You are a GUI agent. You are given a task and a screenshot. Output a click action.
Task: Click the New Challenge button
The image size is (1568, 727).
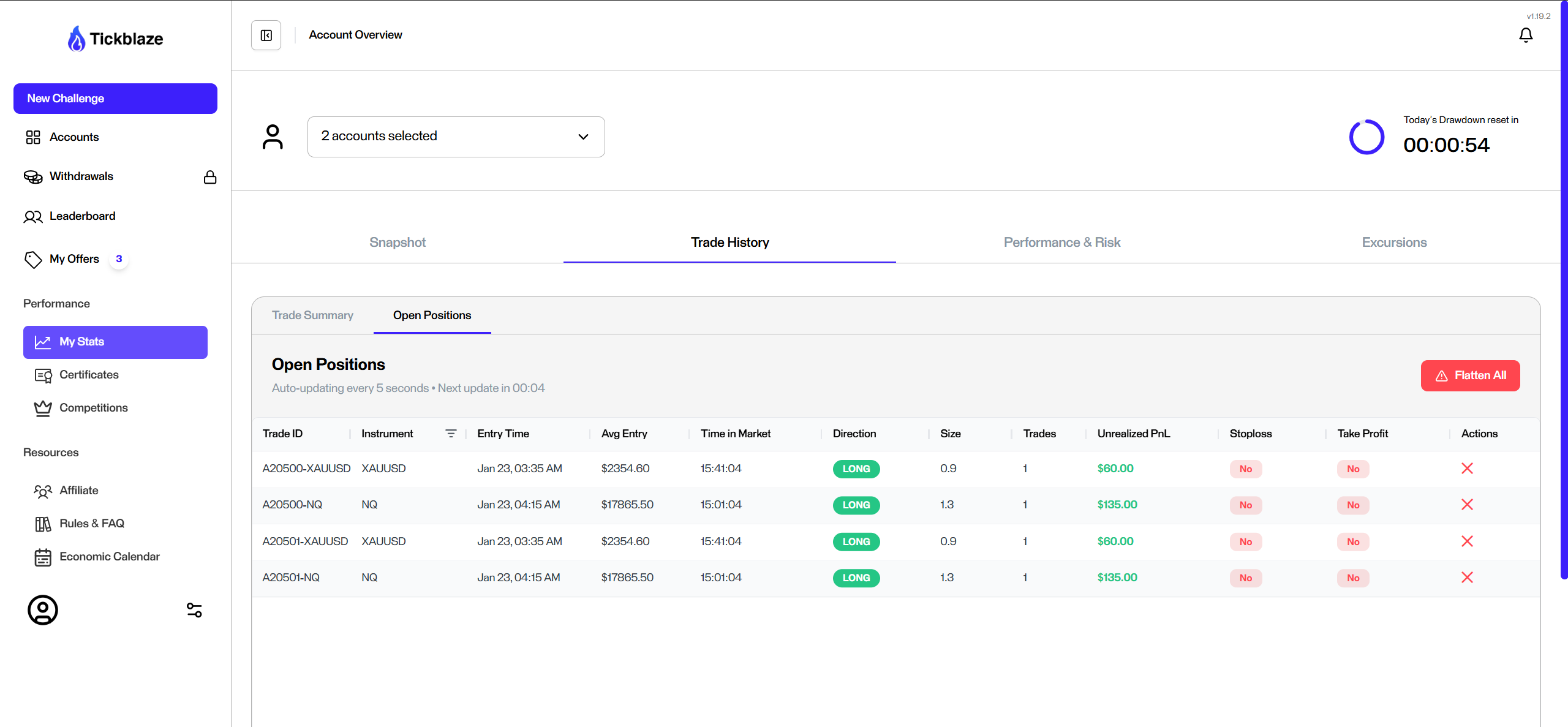click(x=115, y=99)
